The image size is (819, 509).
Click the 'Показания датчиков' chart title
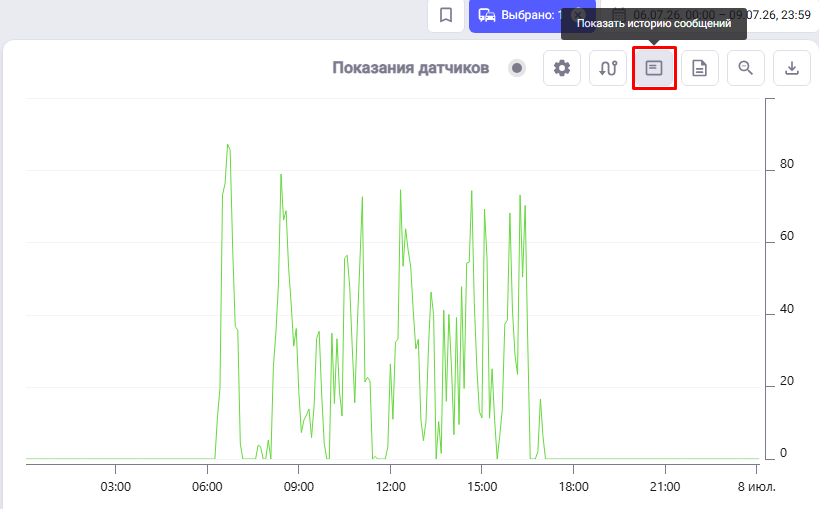(x=411, y=68)
